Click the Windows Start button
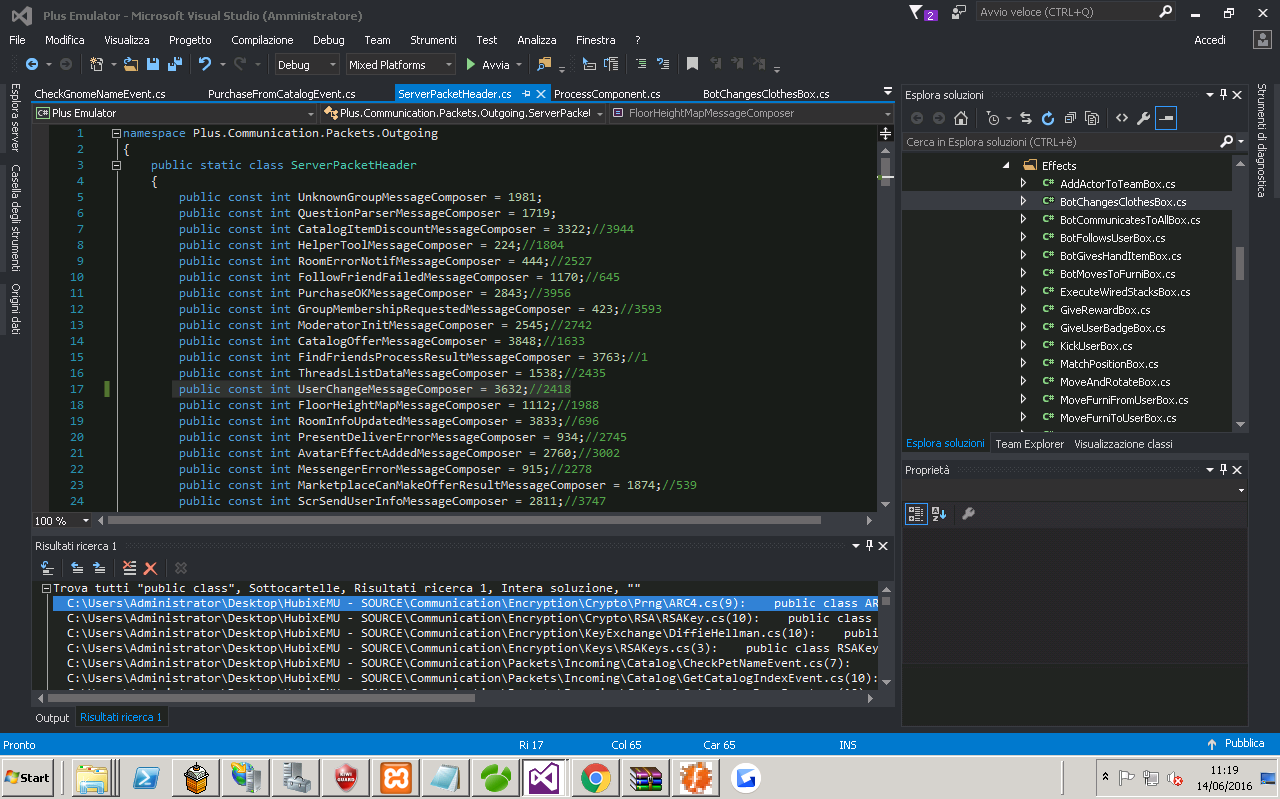 coord(28,777)
